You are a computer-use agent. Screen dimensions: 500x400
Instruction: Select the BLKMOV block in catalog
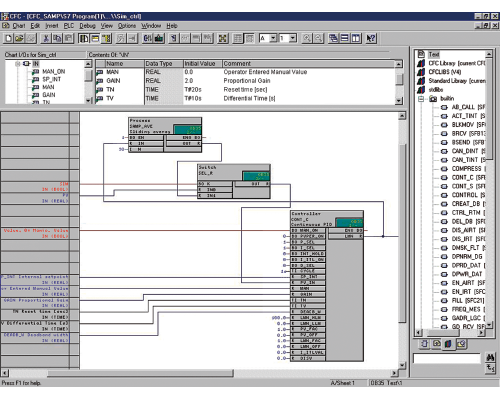pyautogui.click(x=468, y=125)
